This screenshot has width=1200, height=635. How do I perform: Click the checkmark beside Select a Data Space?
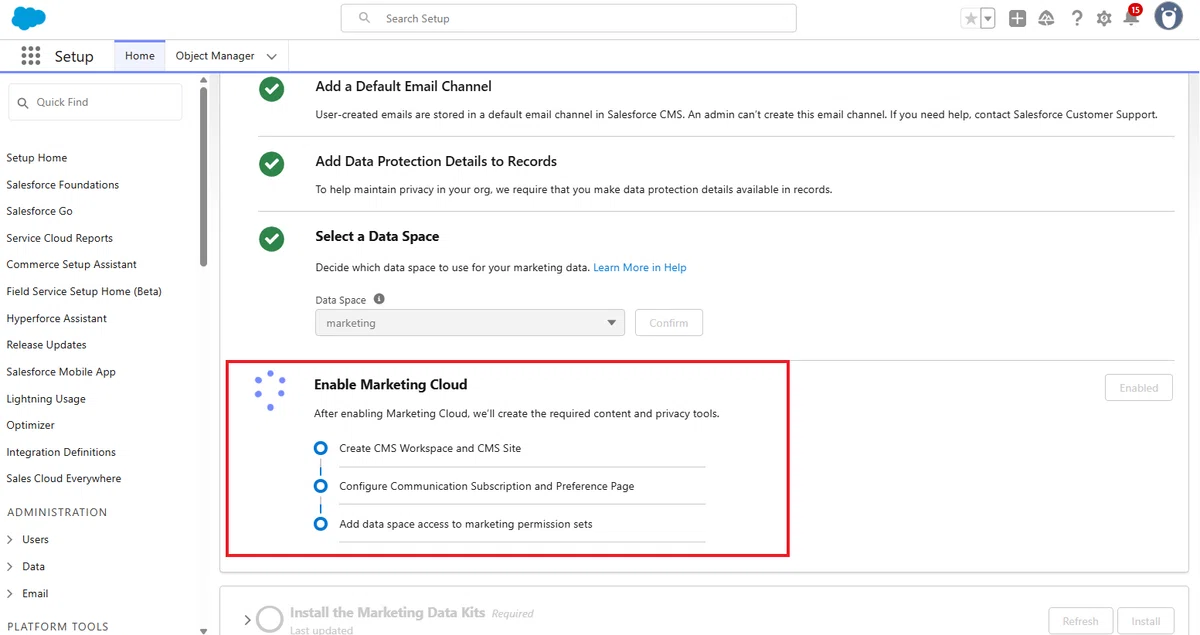pyautogui.click(x=272, y=239)
